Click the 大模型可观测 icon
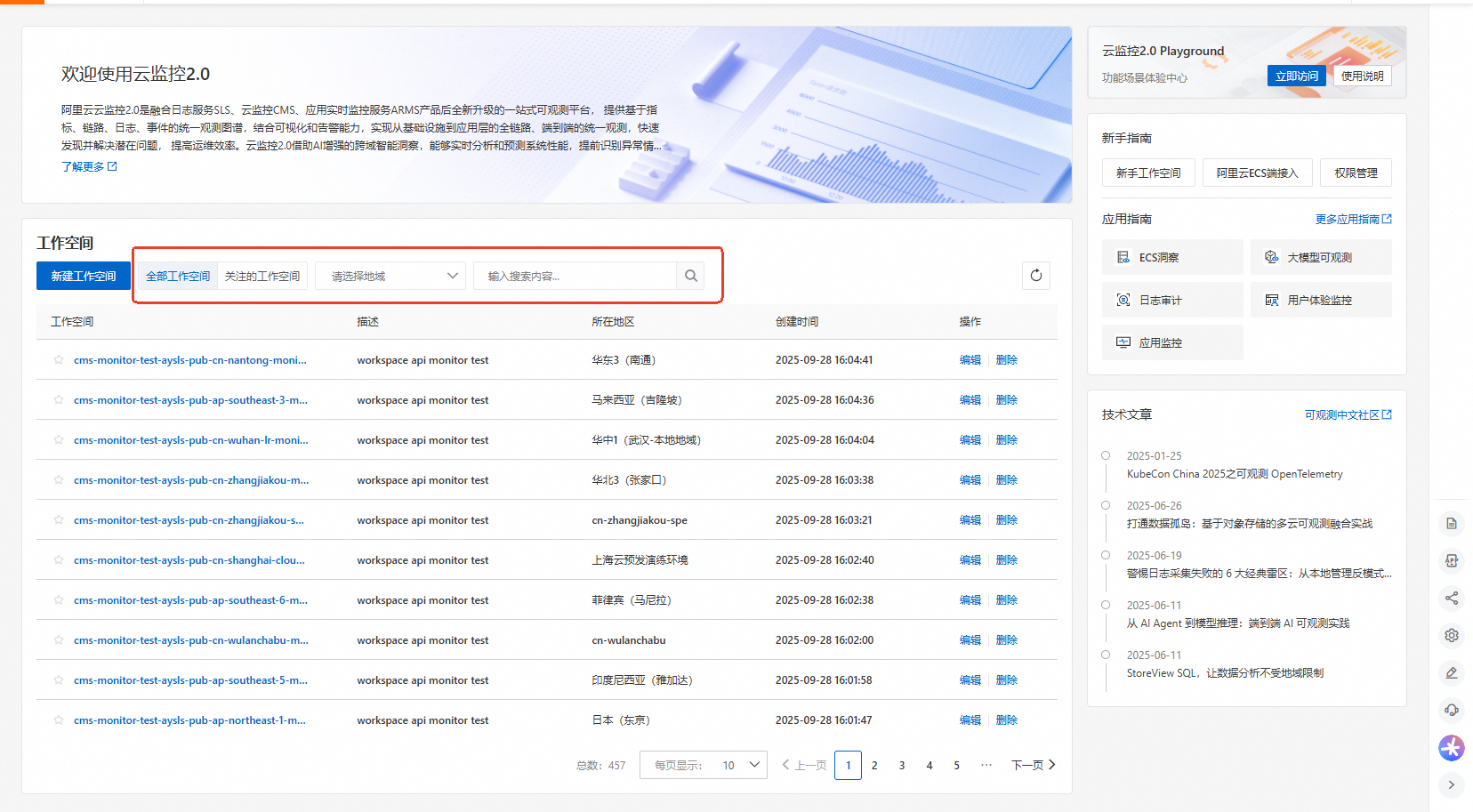The height and width of the screenshot is (812, 1473). tap(1271, 257)
